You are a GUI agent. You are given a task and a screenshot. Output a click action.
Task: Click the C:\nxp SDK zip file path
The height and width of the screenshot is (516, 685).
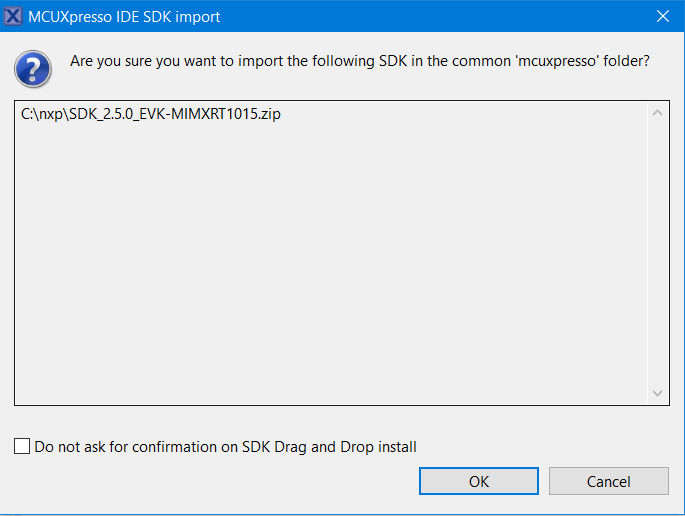click(x=151, y=114)
